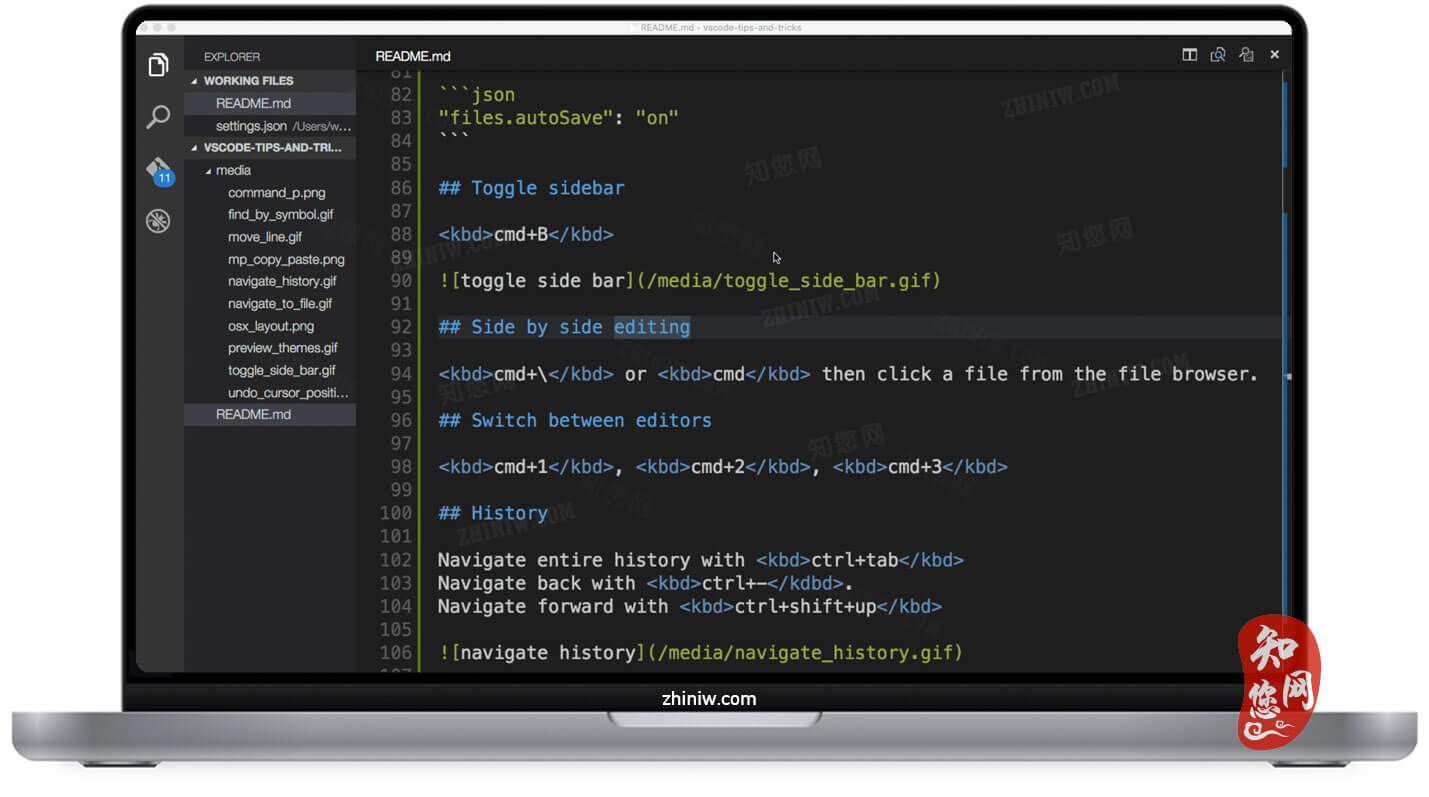This screenshot has height=797, width=1429.
Task: Click the "files.autoSave": "on" line
Action: pos(558,118)
